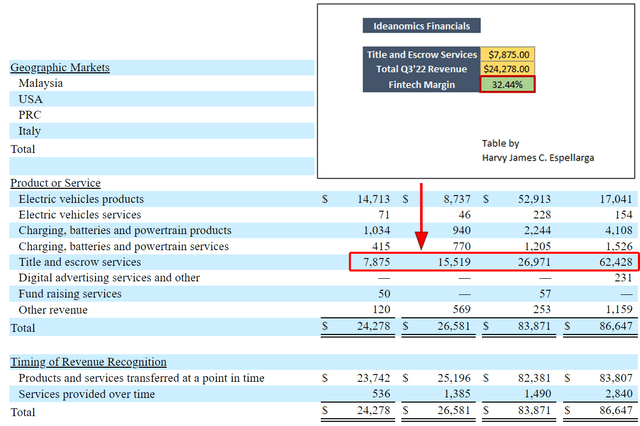This screenshot has height=426, width=640.
Task: Select the Title and escrow services row label
Action: coord(80,262)
